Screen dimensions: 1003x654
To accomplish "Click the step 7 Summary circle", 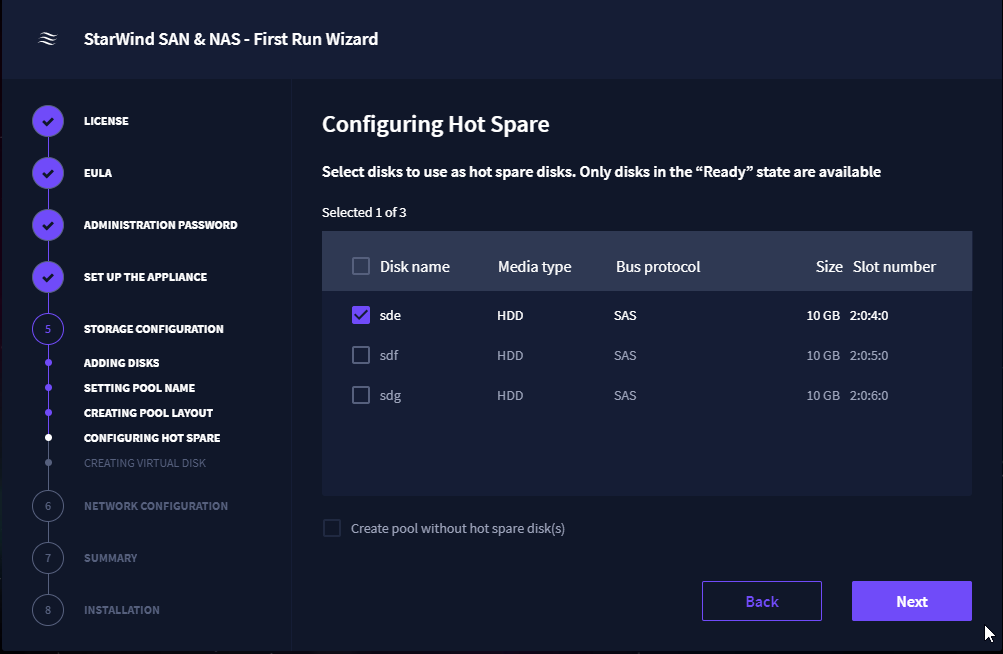I will 48,558.
